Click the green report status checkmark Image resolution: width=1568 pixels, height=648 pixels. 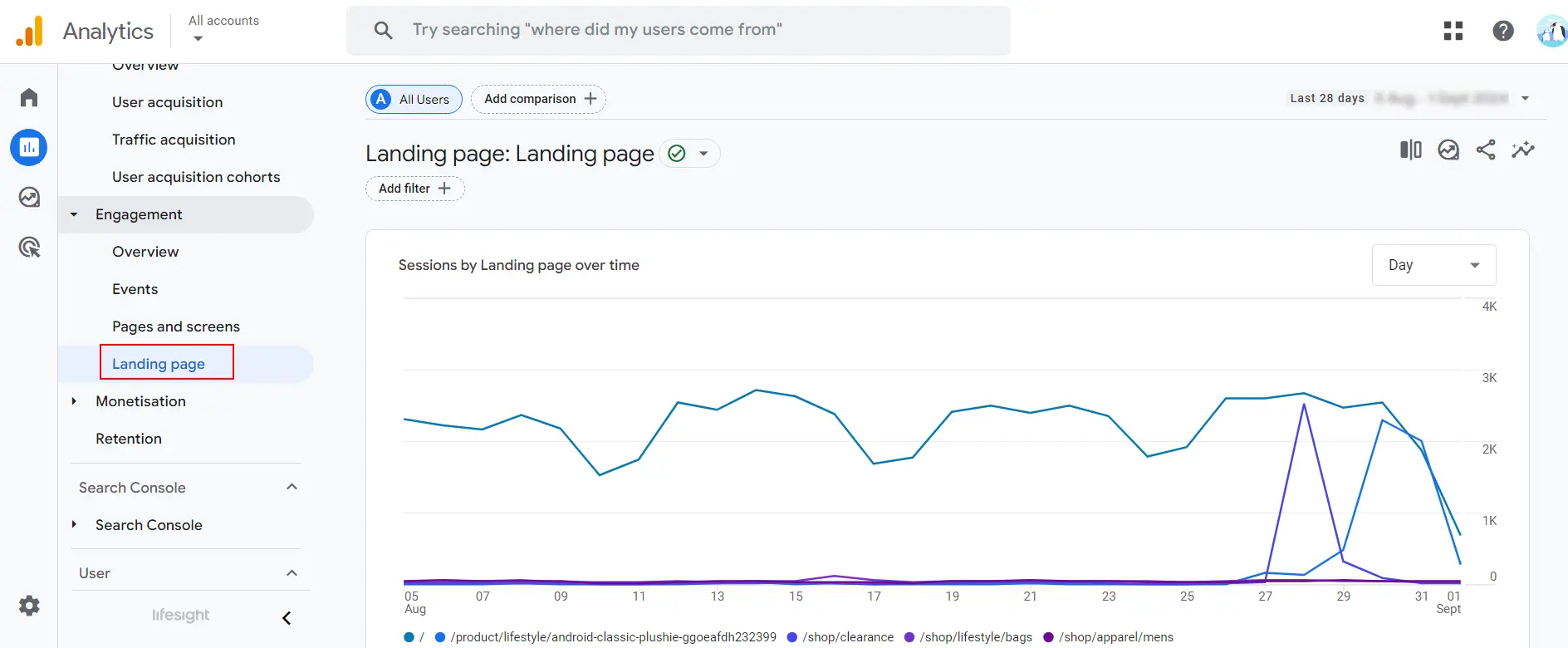tap(677, 154)
